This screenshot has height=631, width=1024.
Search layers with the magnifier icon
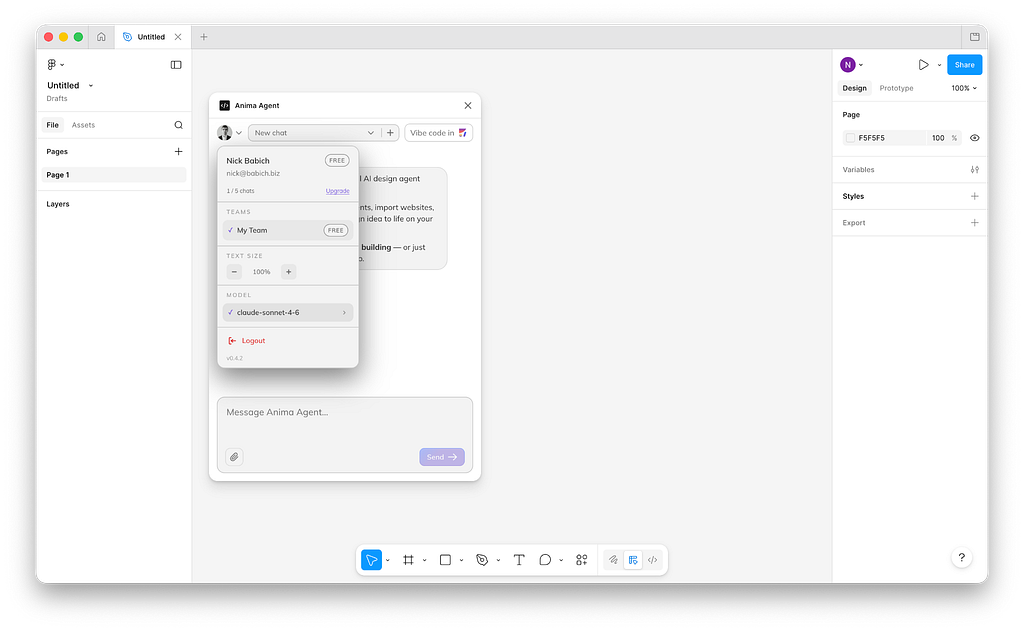click(x=179, y=125)
